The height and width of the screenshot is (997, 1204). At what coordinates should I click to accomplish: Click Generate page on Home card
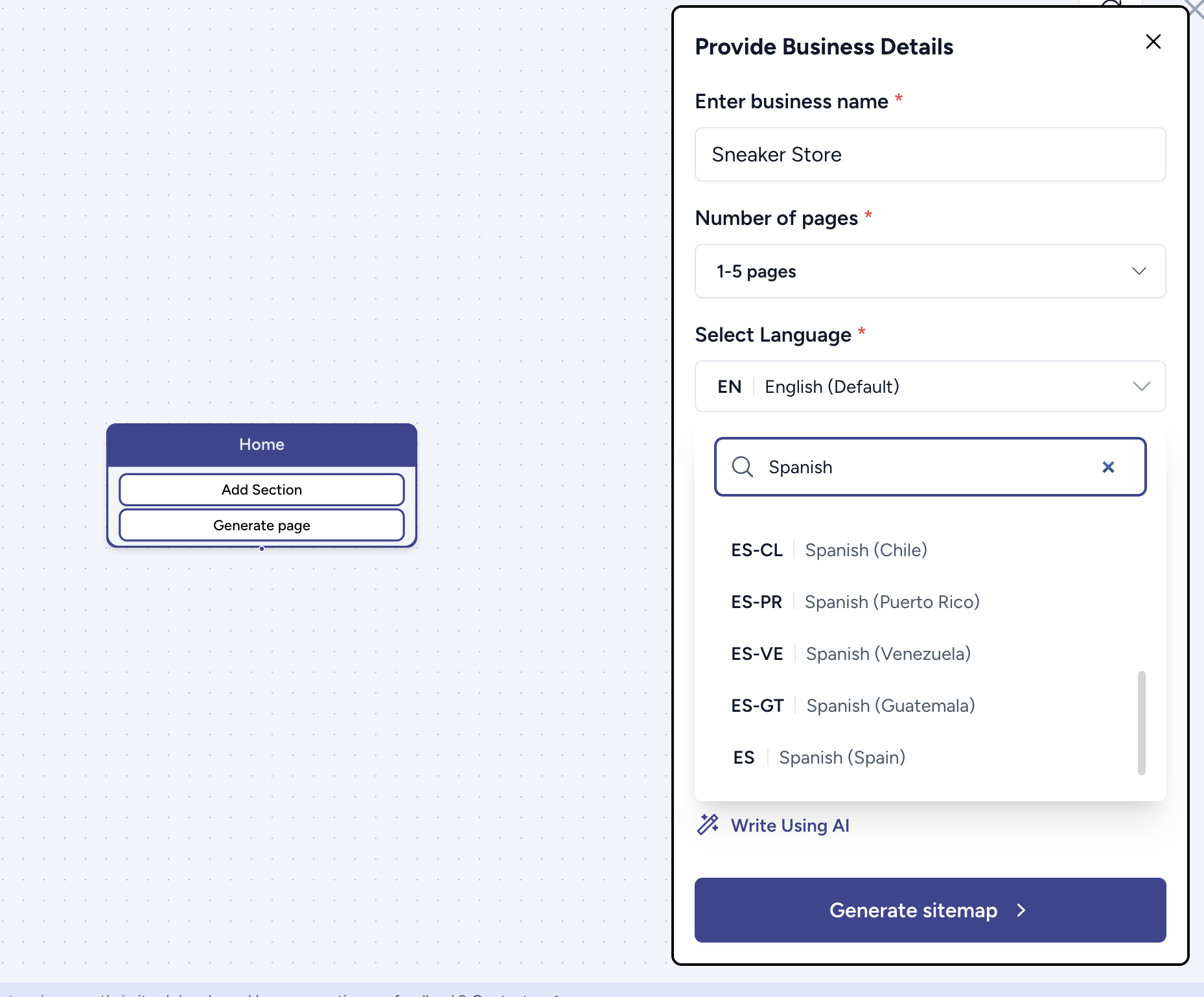coord(262,525)
